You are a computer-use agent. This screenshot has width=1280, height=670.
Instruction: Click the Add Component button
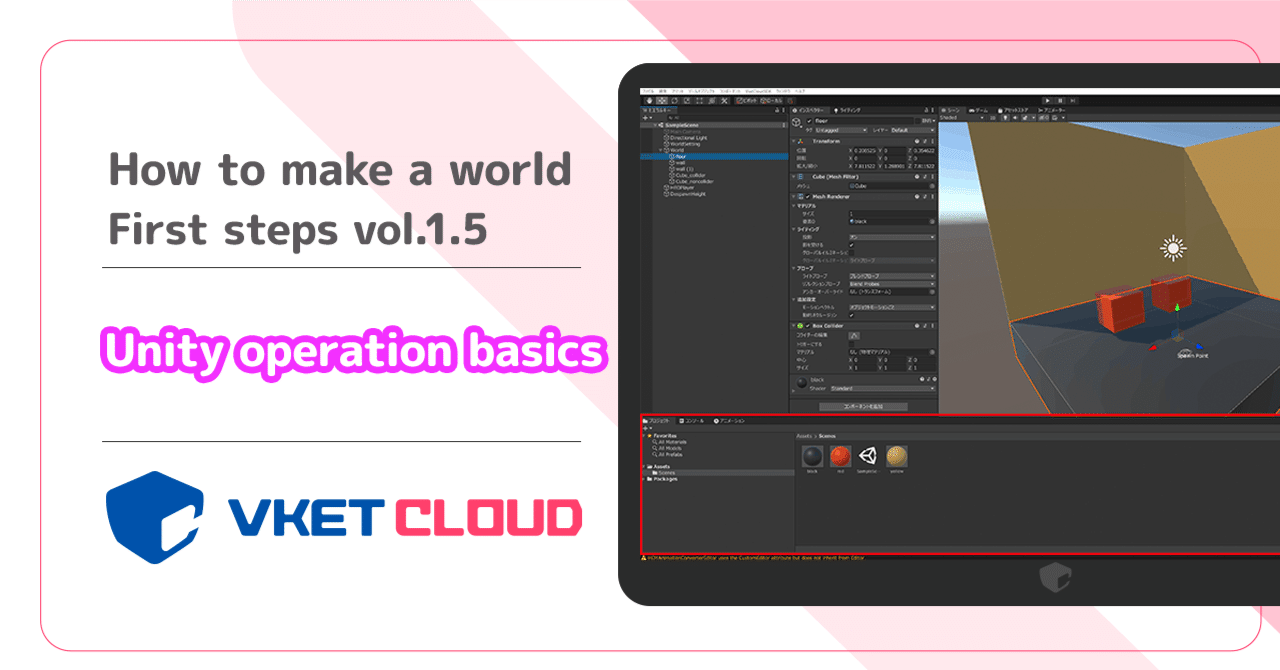pyautogui.click(x=865, y=405)
